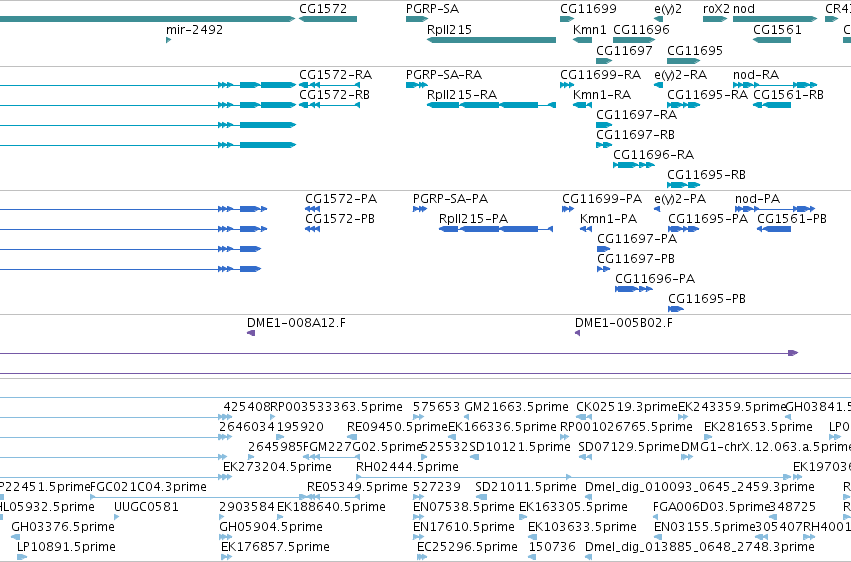Select the CG11697-RA transcript label
Screen dimensions: 851x562
pyautogui.click(x=636, y=114)
